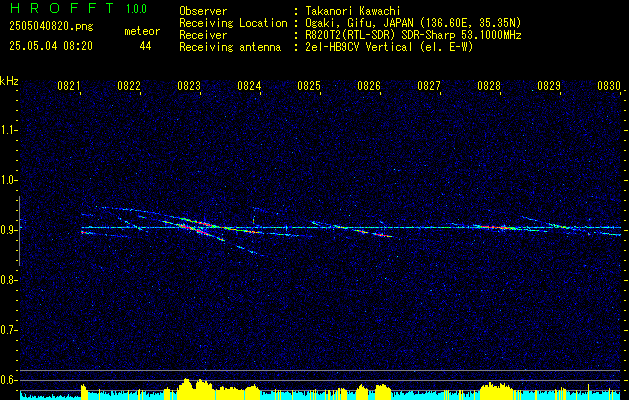Click the 0.7 frequency axis label
Viewport: 629px width, 400px height.
(x=9, y=330)
